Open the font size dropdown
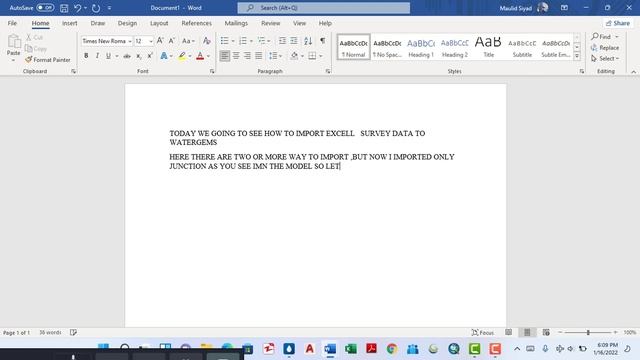 tap(151, 41)
